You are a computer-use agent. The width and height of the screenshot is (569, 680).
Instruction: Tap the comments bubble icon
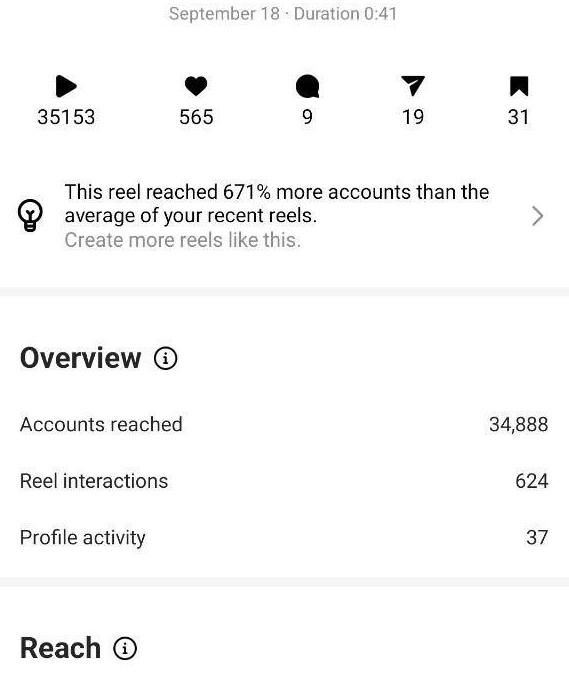coord(307,86)
